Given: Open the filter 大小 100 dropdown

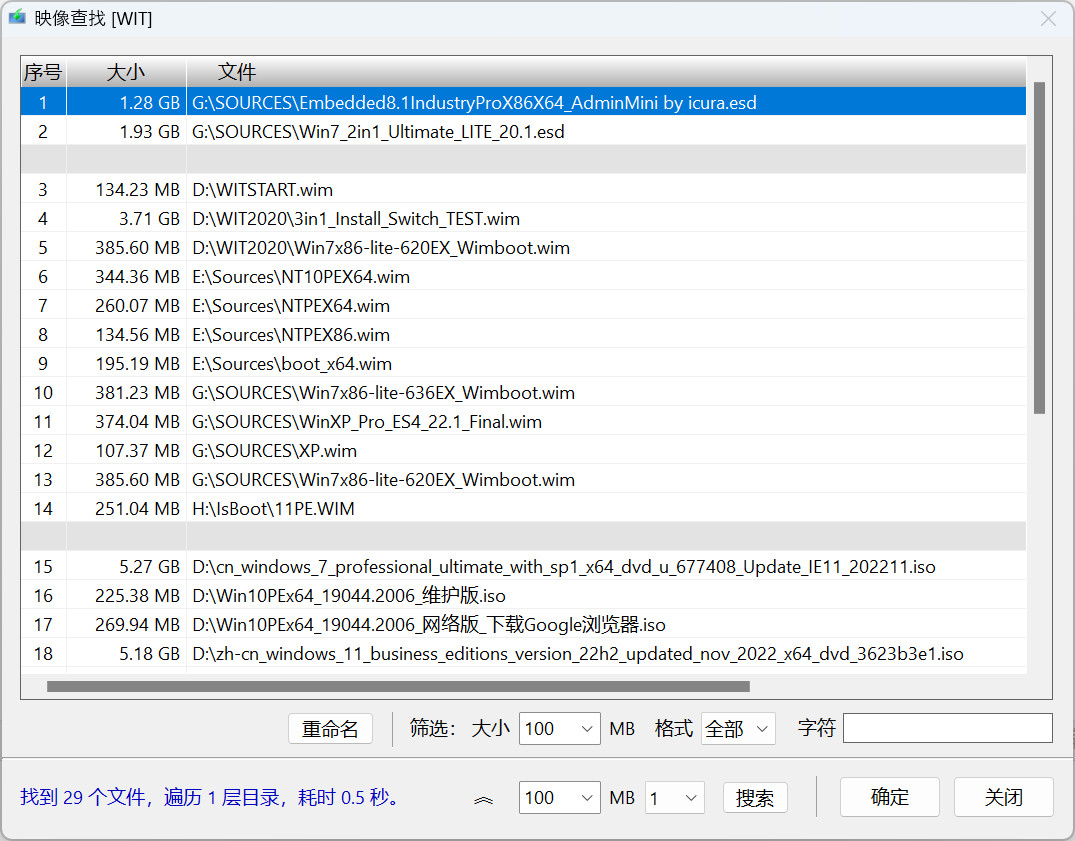Looking at the screenshot, I should coord(559,729).
